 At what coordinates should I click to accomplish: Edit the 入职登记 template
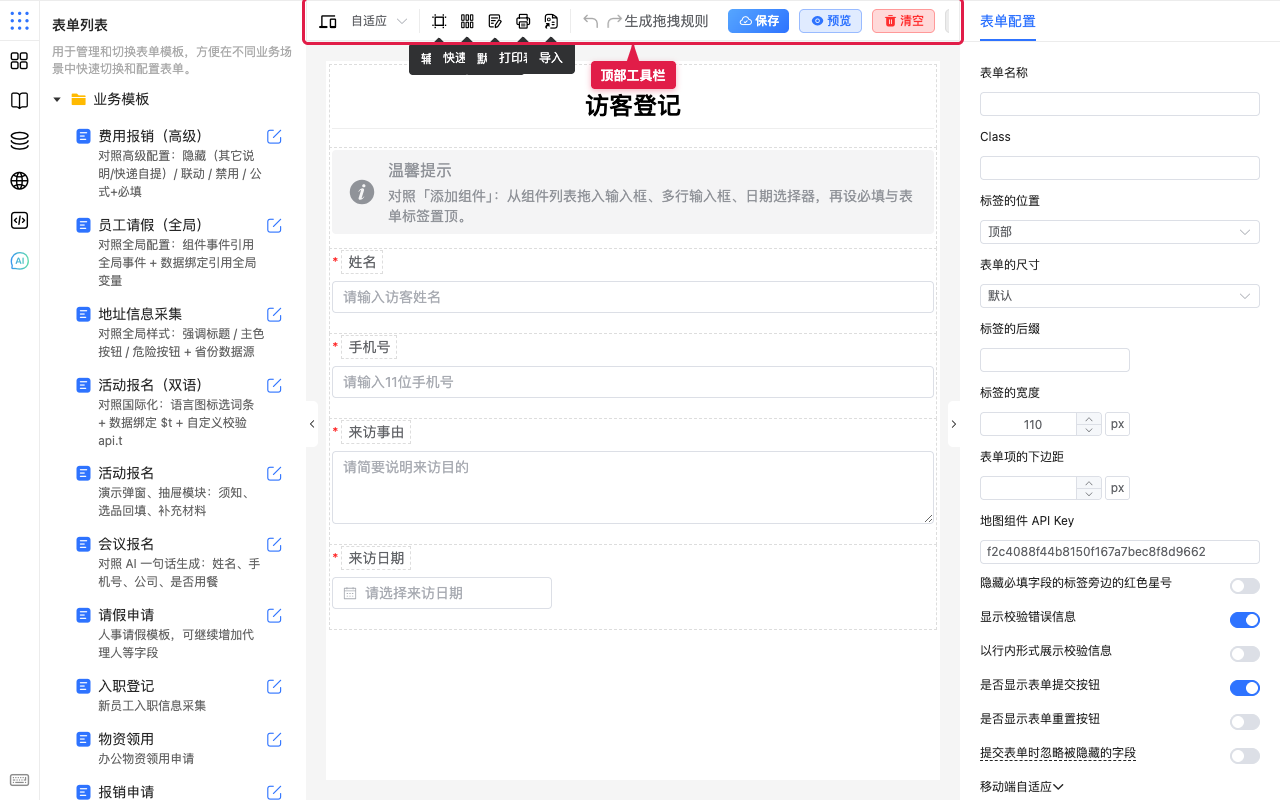(274, 687)
